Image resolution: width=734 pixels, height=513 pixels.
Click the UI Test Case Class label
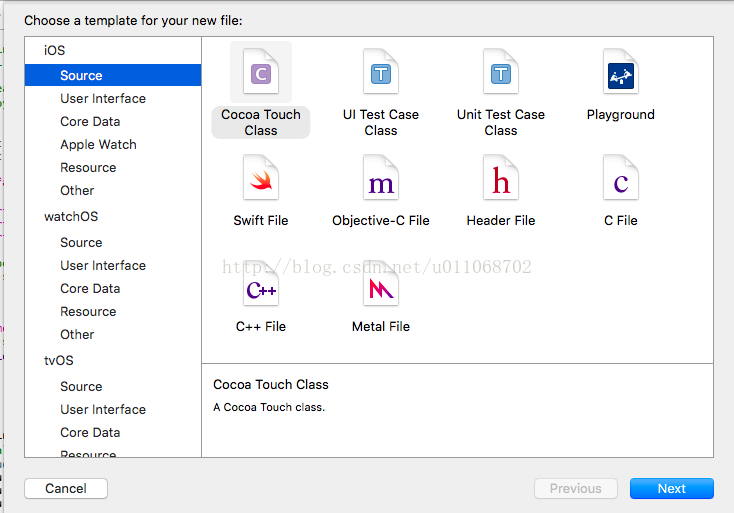click(x=381, y=122)
